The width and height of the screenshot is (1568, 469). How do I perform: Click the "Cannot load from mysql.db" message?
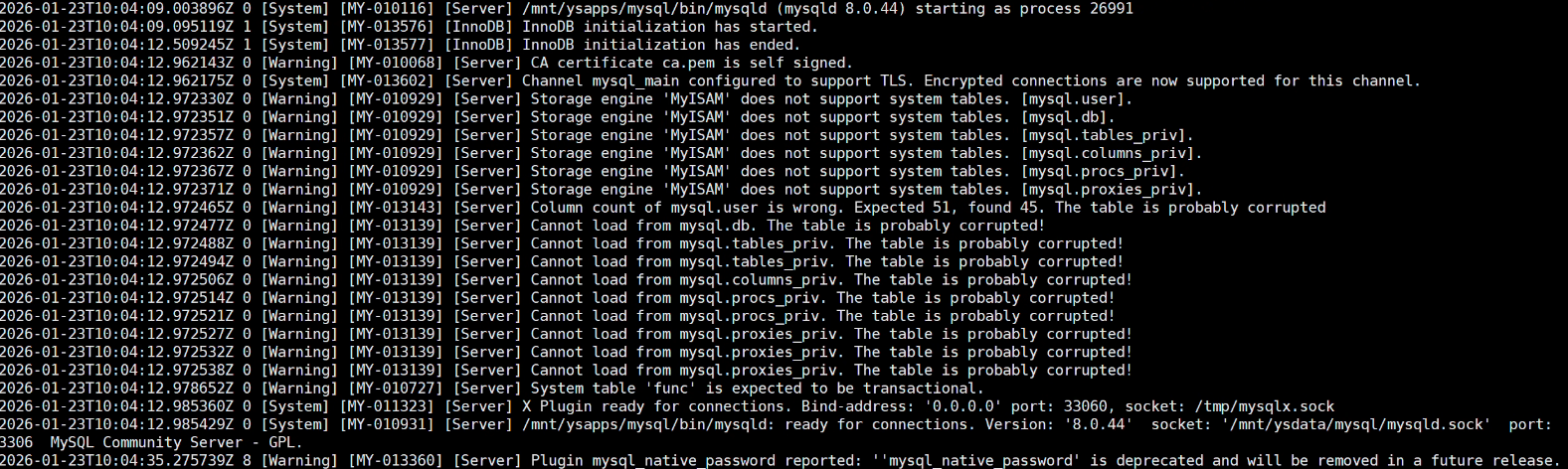(x=644, y=226)
